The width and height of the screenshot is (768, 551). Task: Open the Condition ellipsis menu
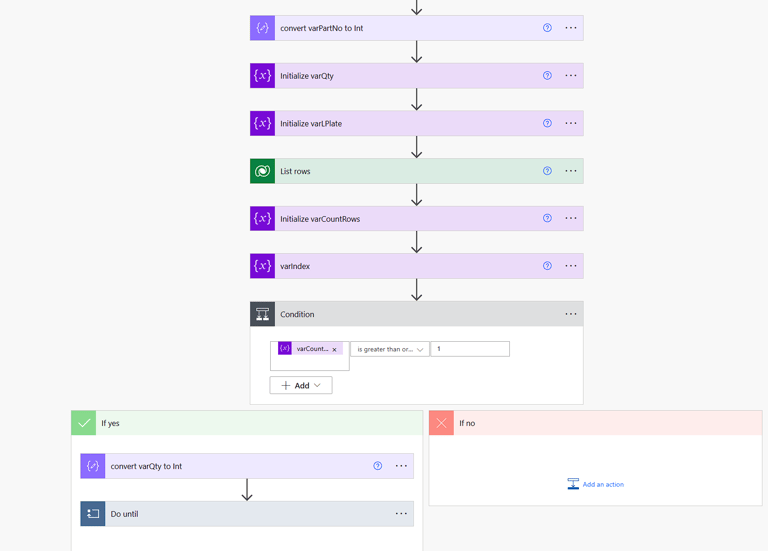click(x=571, y=314)
